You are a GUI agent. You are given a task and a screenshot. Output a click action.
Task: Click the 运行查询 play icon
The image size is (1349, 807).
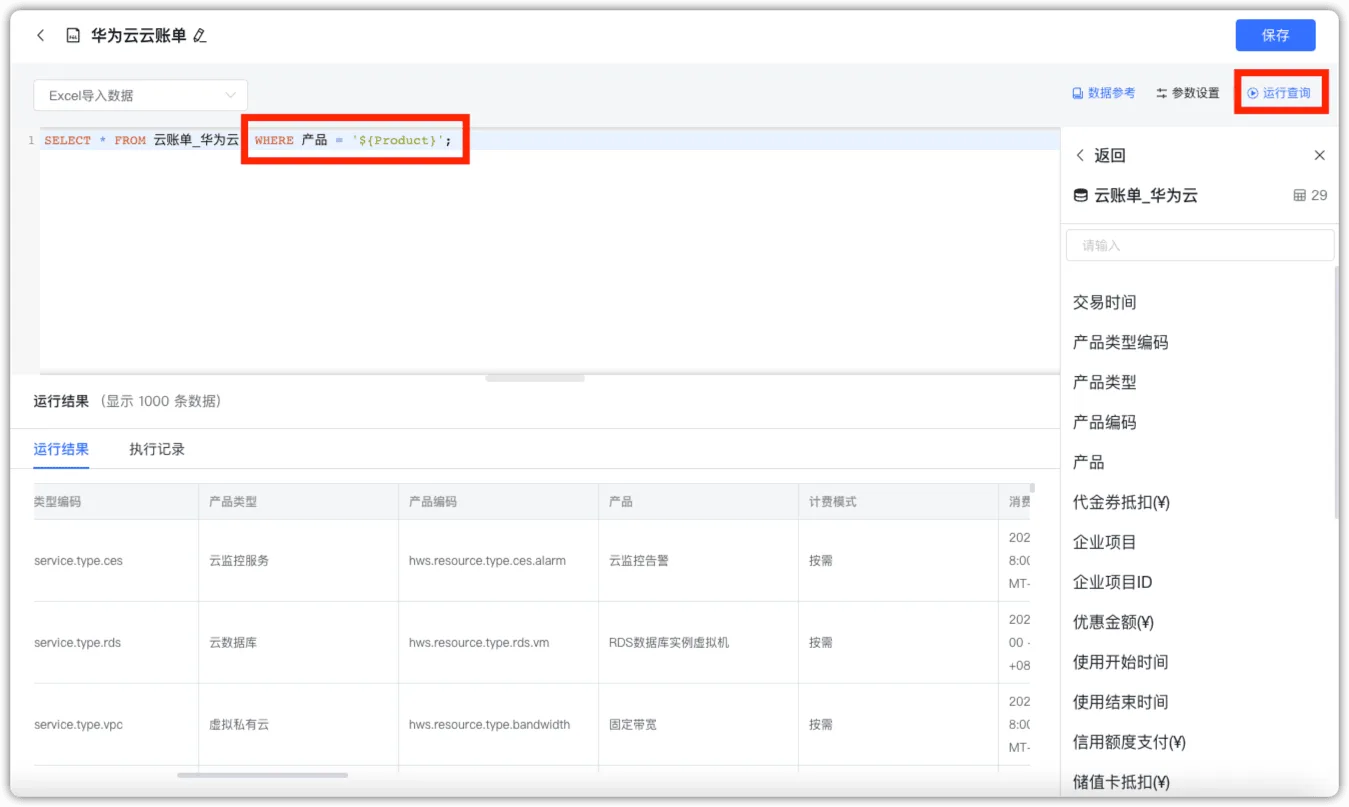[1253, 93]
